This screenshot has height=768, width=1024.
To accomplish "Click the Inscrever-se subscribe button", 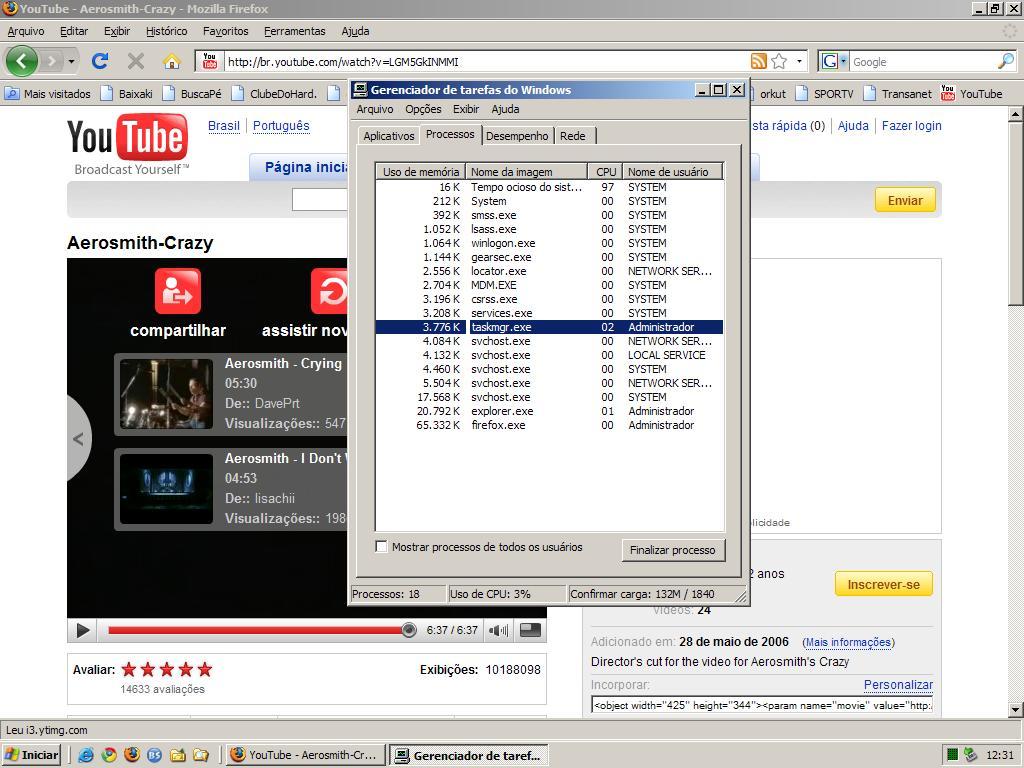I will coord(884,584).
